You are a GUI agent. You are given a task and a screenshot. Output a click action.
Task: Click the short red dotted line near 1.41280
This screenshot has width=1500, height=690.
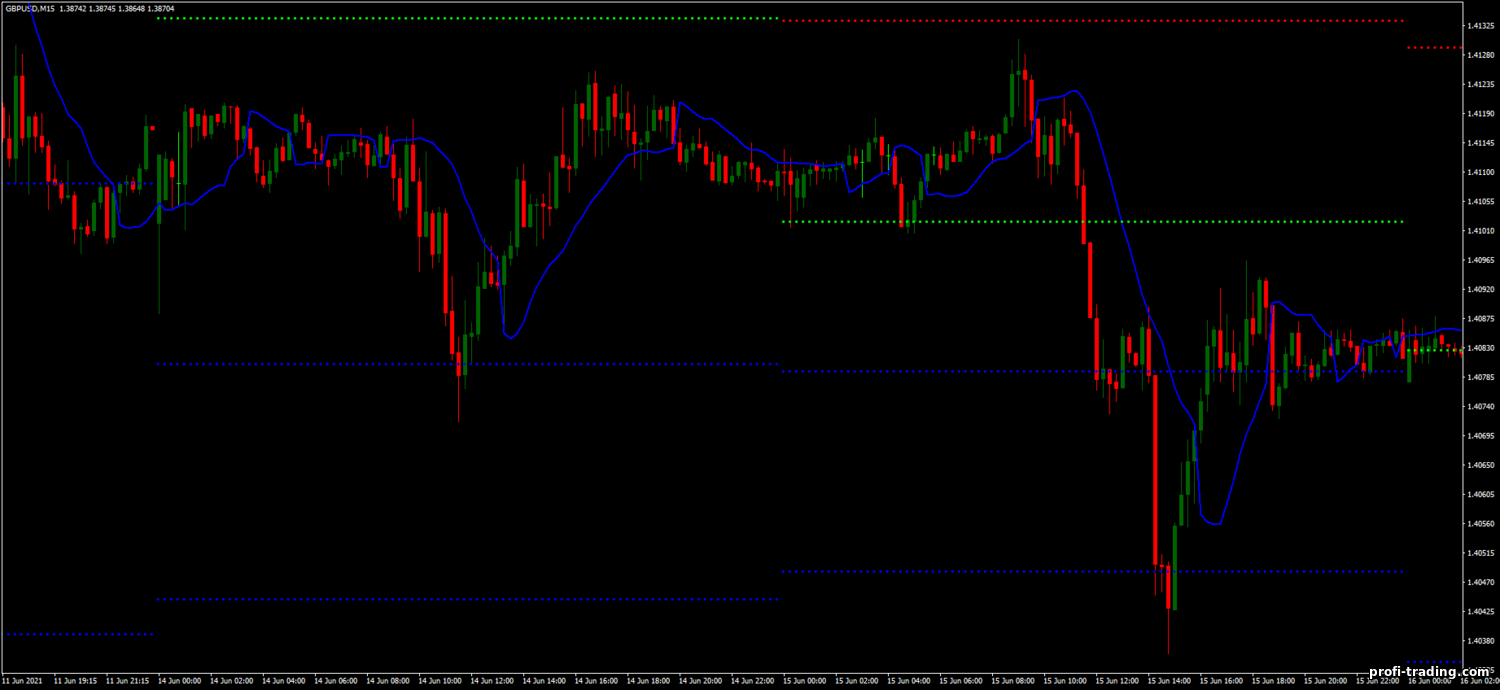(1433, 47)
